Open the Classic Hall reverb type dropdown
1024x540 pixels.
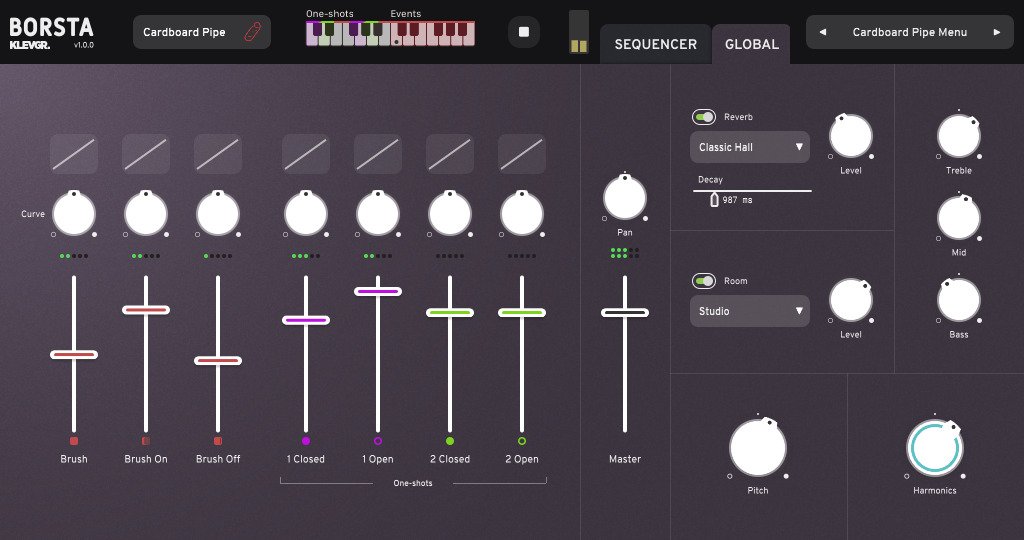tap(750, 147)
